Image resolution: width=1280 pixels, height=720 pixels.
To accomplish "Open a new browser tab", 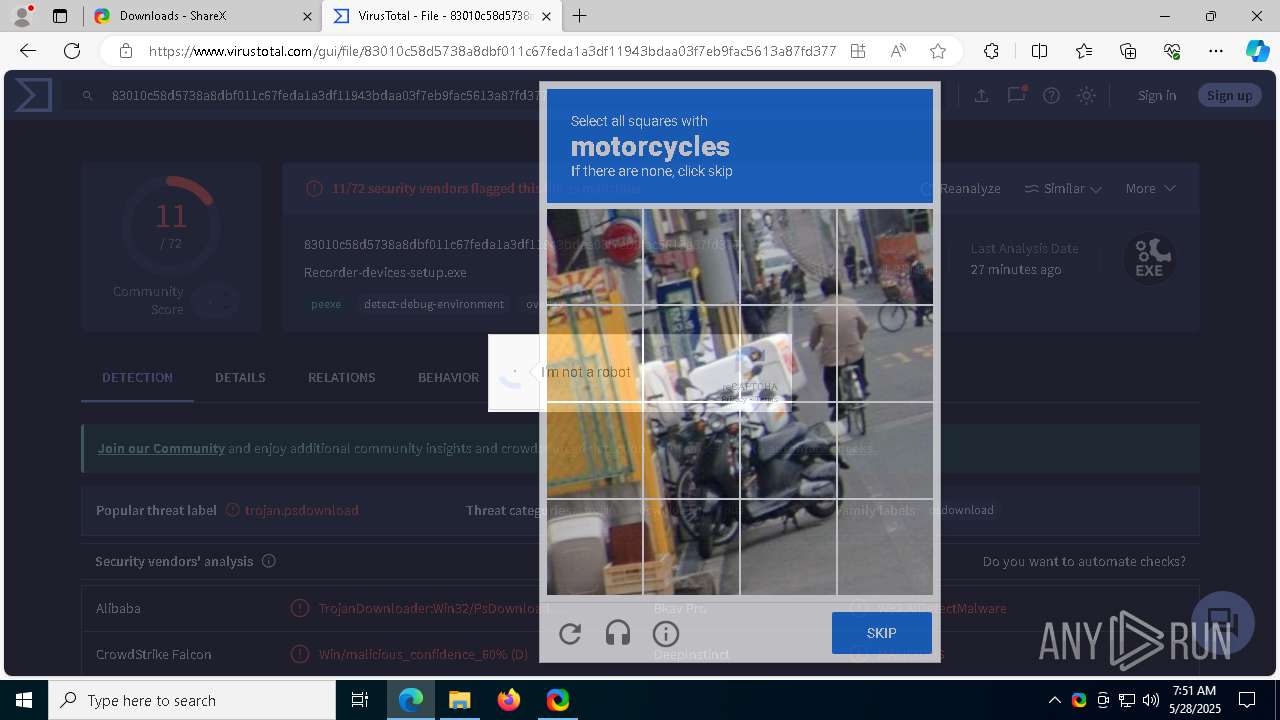I will point(580,16).
